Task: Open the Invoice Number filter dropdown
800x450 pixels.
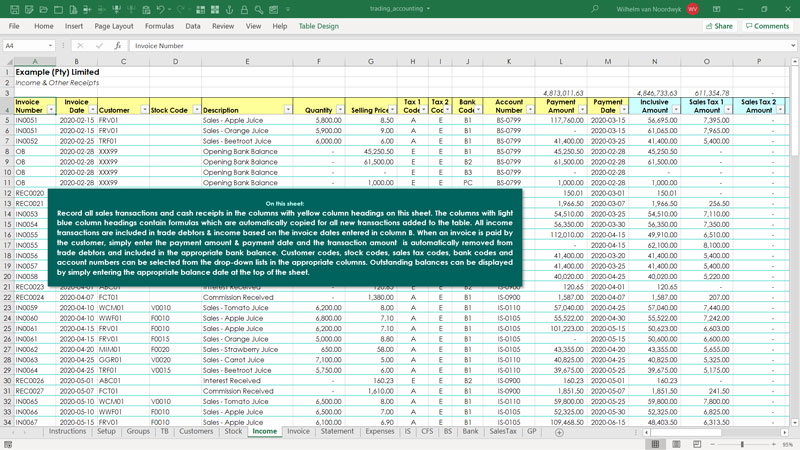Action: coord(51,110)
